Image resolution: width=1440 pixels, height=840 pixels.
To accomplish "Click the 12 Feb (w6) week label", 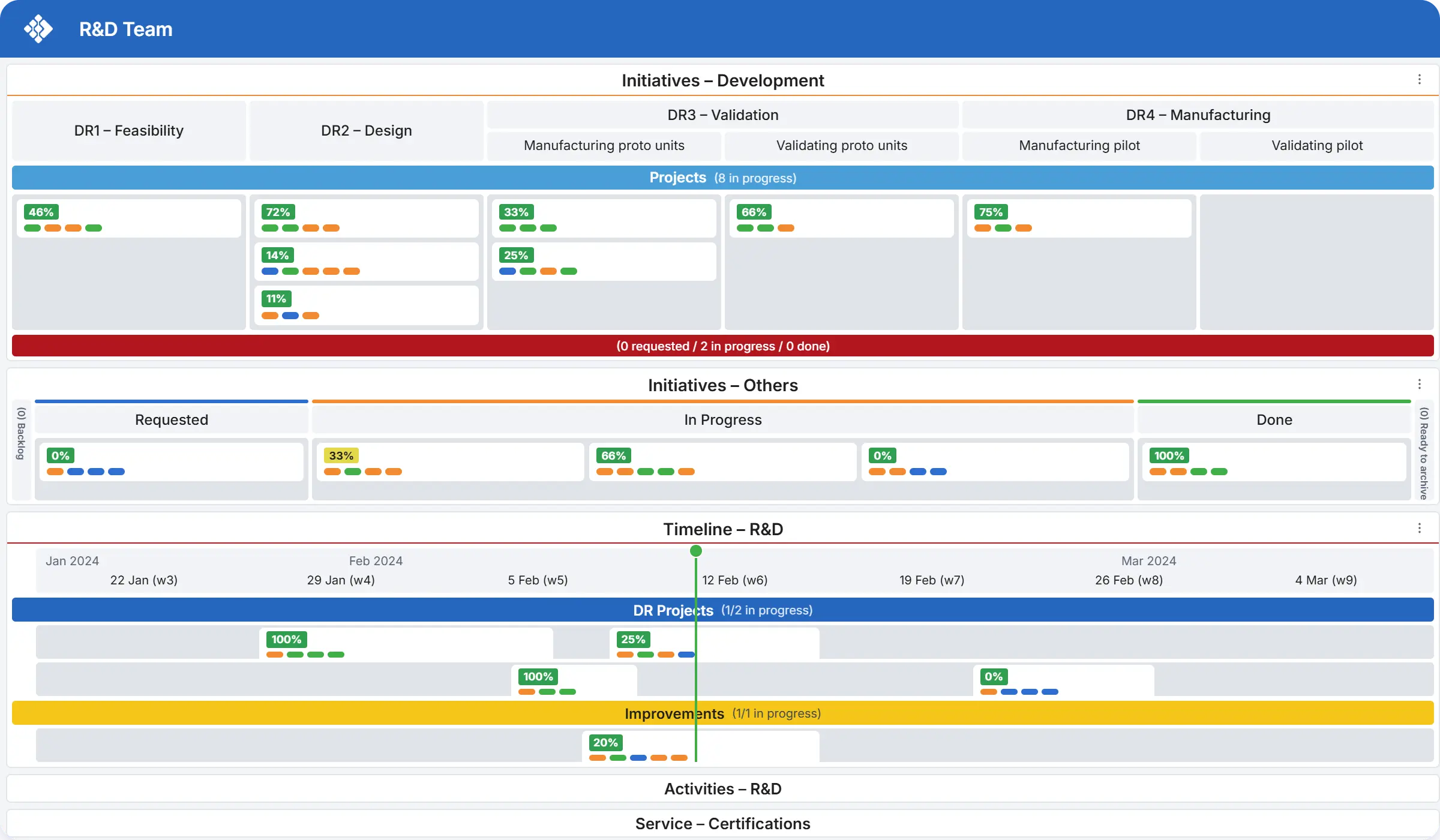I will (735, 580).
